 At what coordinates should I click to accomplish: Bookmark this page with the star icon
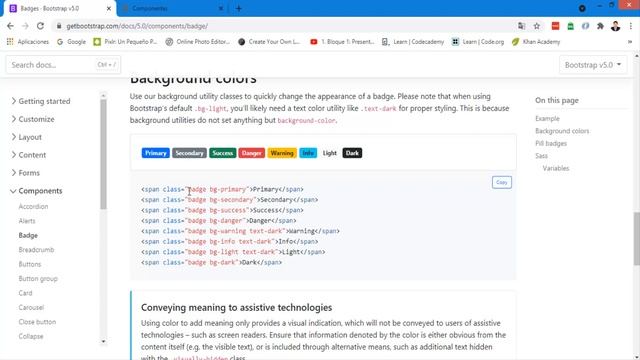pos(537,26)
